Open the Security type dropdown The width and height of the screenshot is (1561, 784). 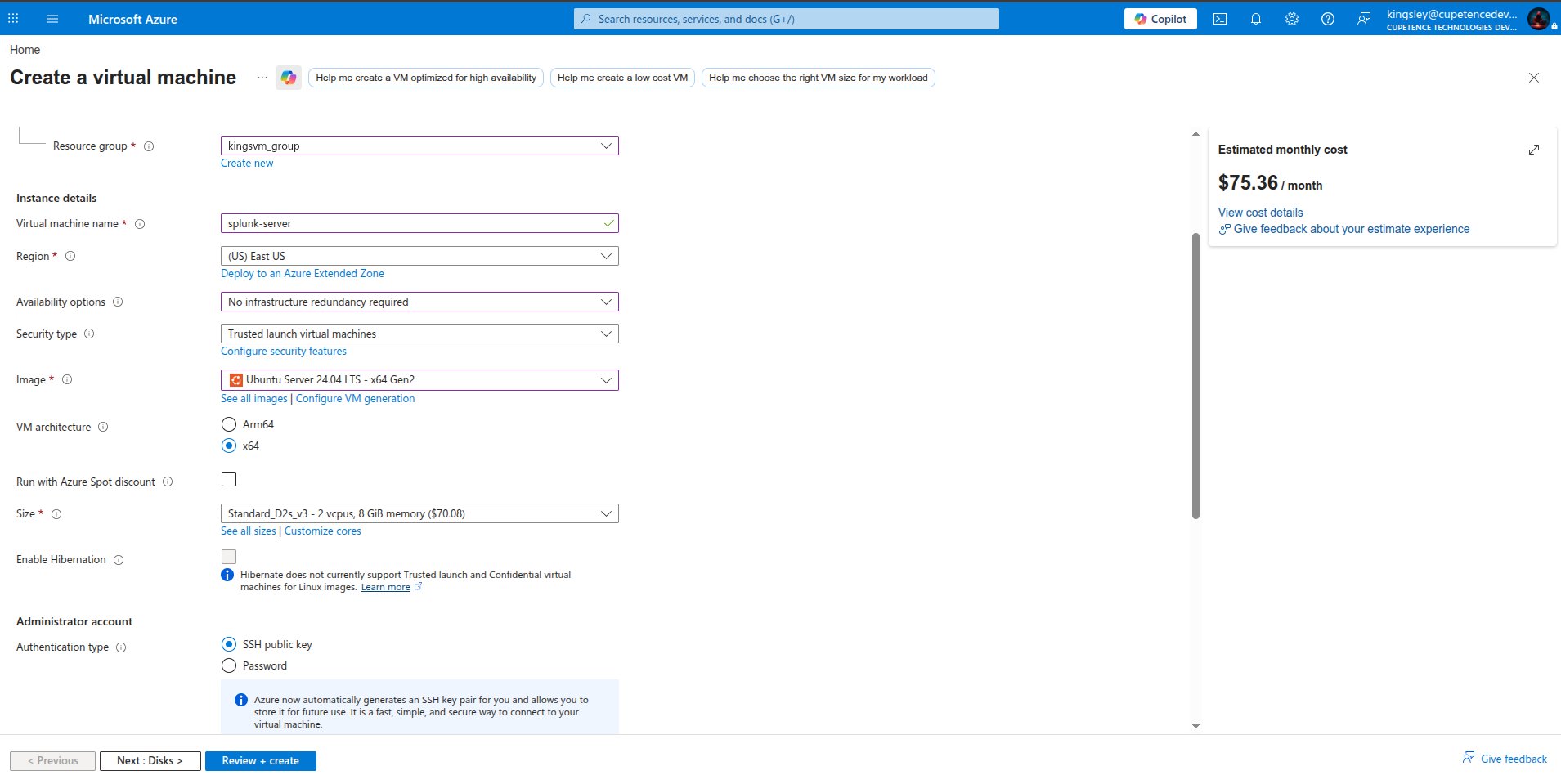(x=419, y=334)
